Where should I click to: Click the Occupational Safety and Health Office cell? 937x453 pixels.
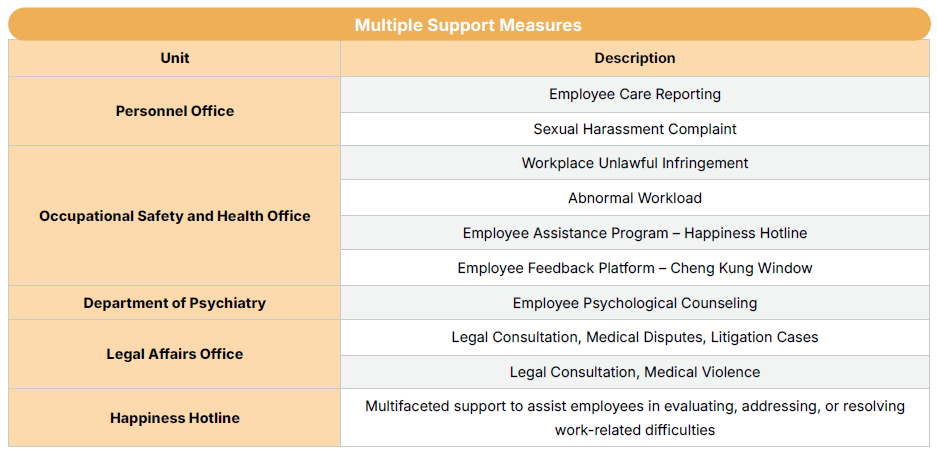click(175, 216)
